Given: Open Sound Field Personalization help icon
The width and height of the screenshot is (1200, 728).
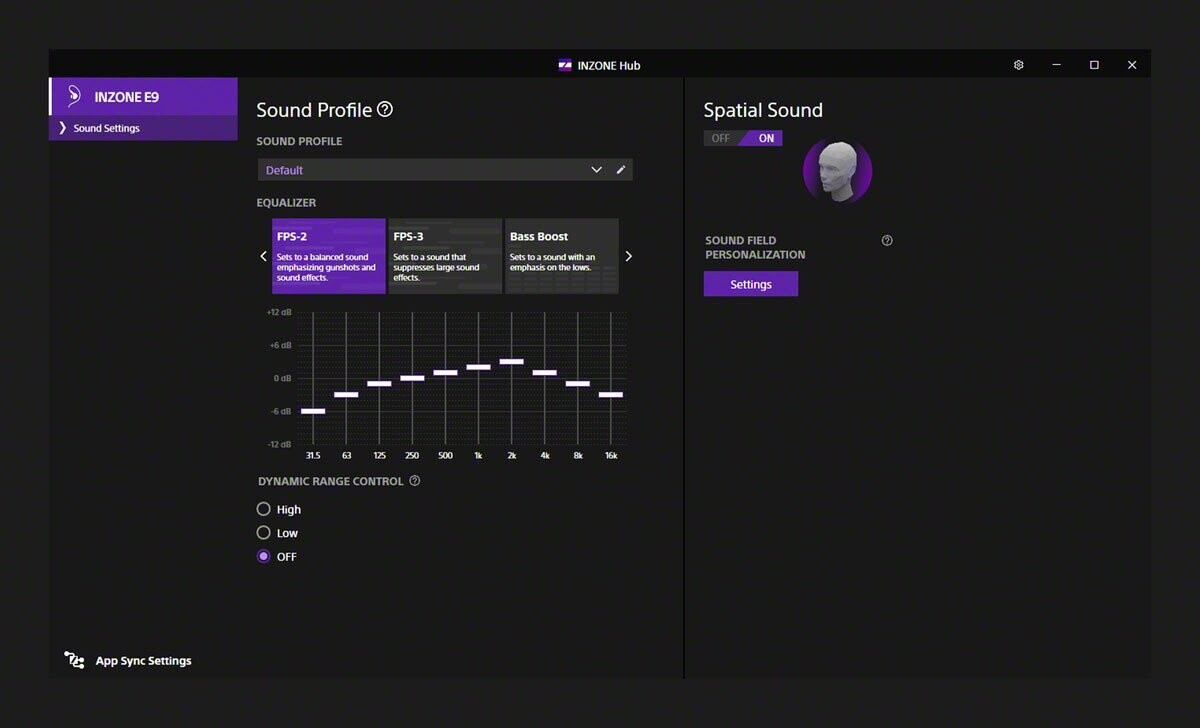Looking at the screenshot, I should (x=887, y=241).
